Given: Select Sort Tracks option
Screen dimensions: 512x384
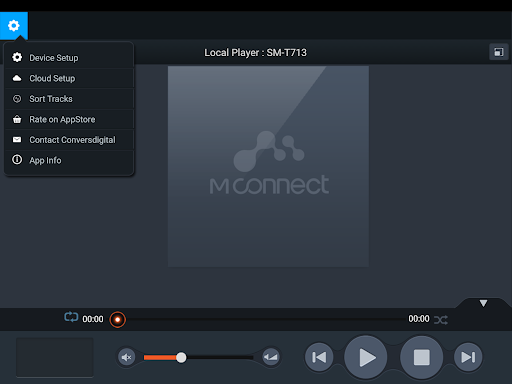Looking at the screenshot, I should (x=69, y=99).
